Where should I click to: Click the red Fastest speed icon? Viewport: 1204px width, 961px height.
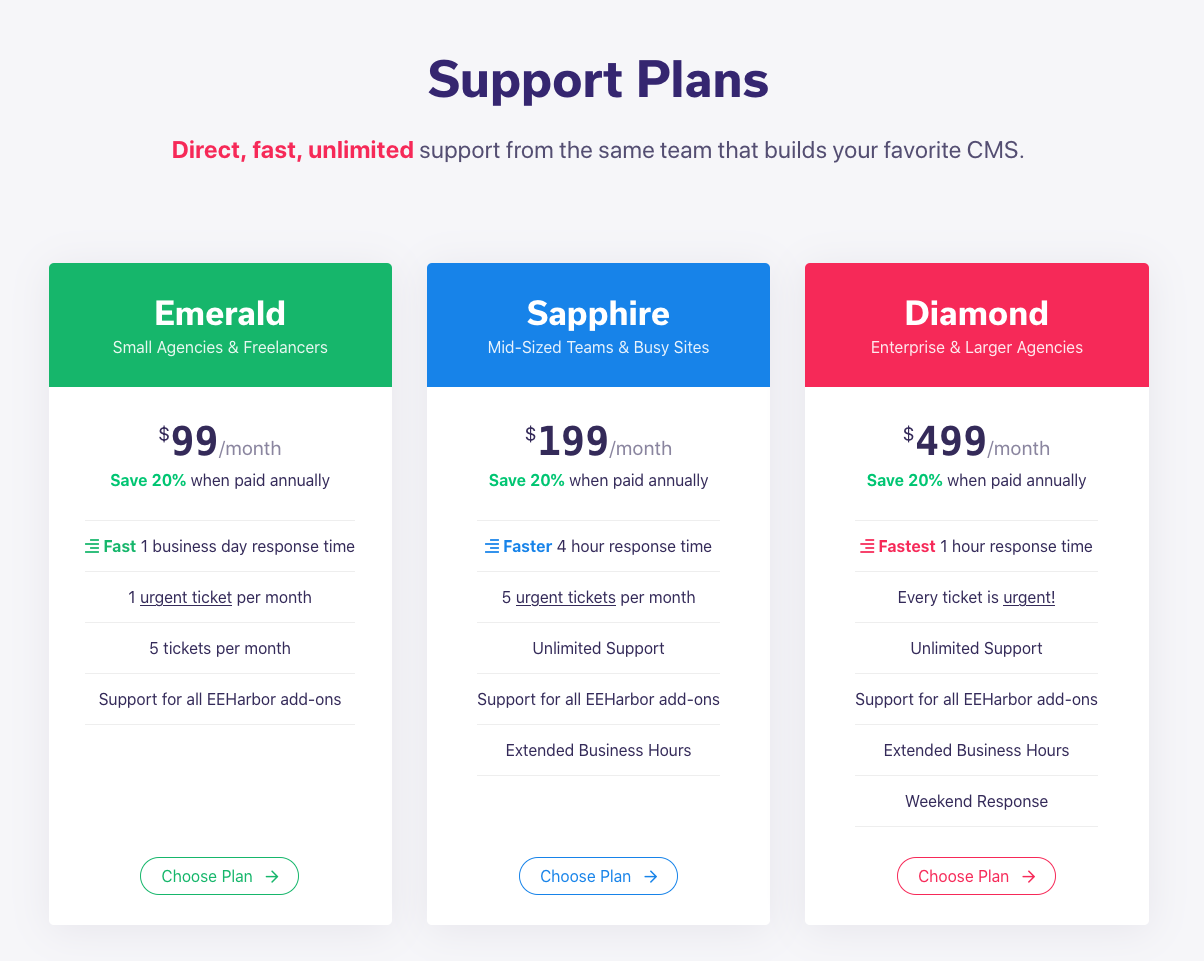click(x=867, y=546)
